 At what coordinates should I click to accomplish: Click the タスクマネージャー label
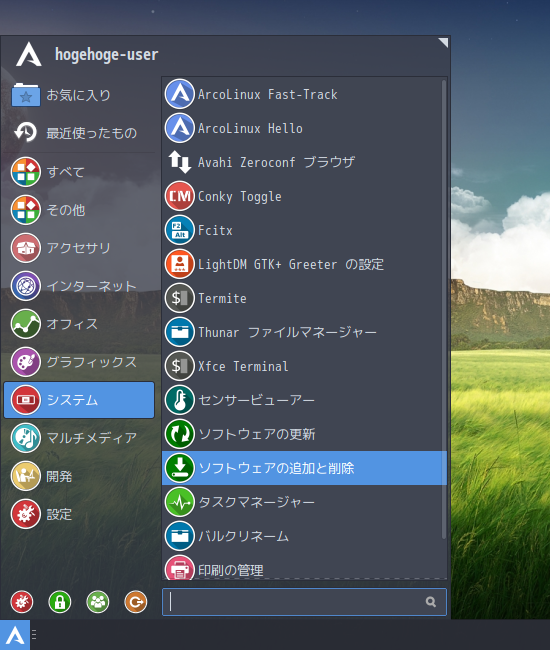pyautogui.click(x=257, y=502)
